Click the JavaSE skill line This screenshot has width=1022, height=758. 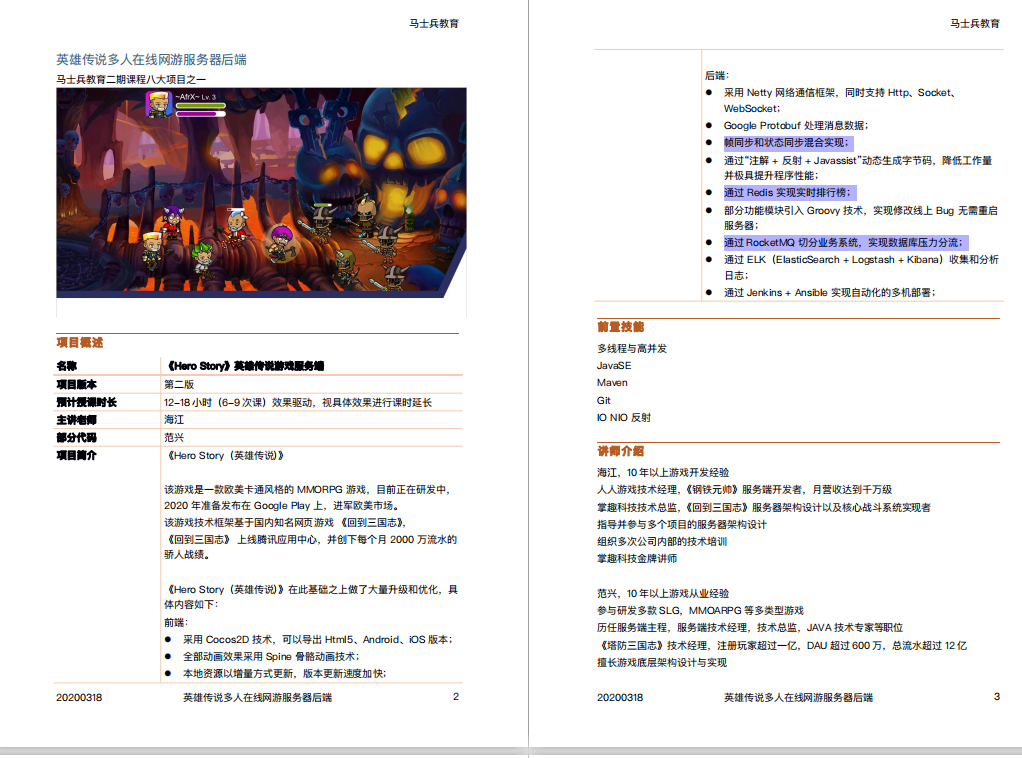pyautogui.click(x=614, y=366)
